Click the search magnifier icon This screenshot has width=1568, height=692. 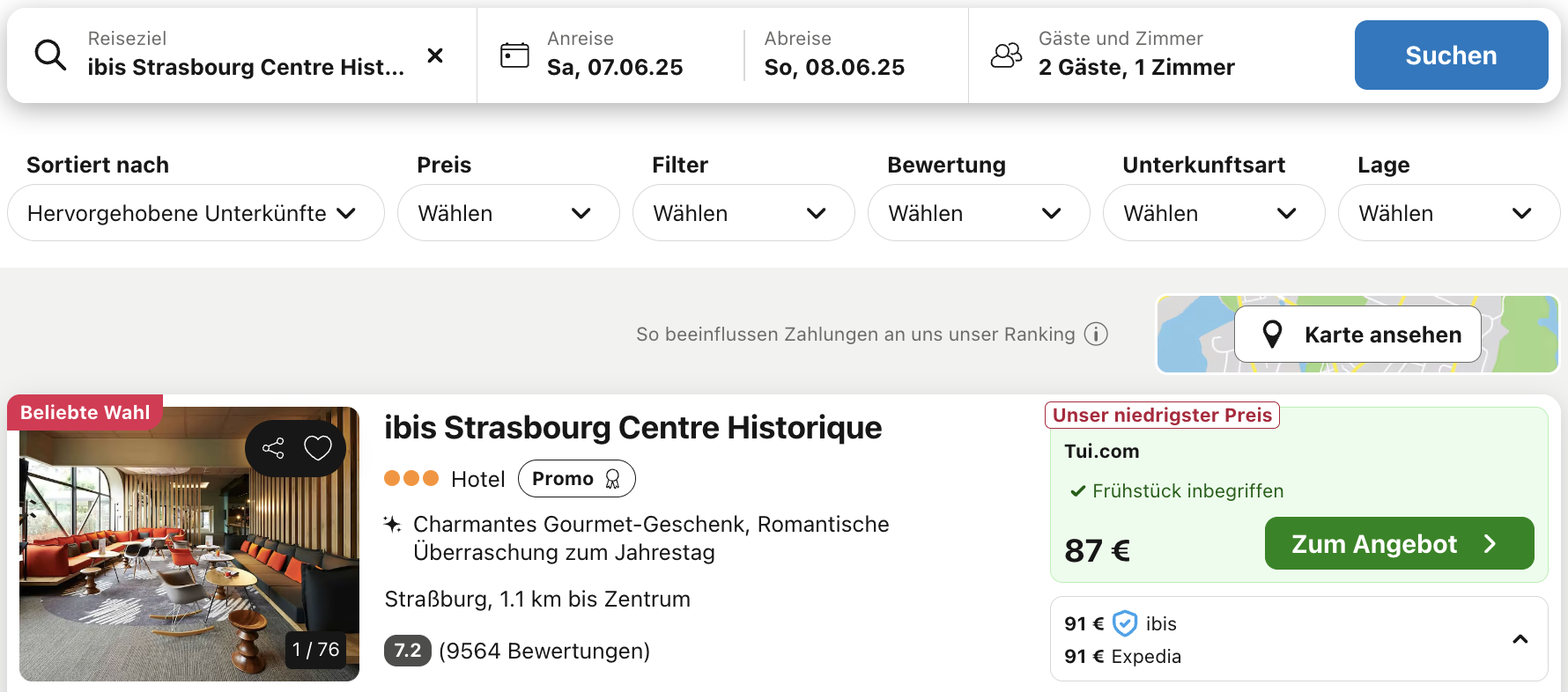(x=50, y=55)
